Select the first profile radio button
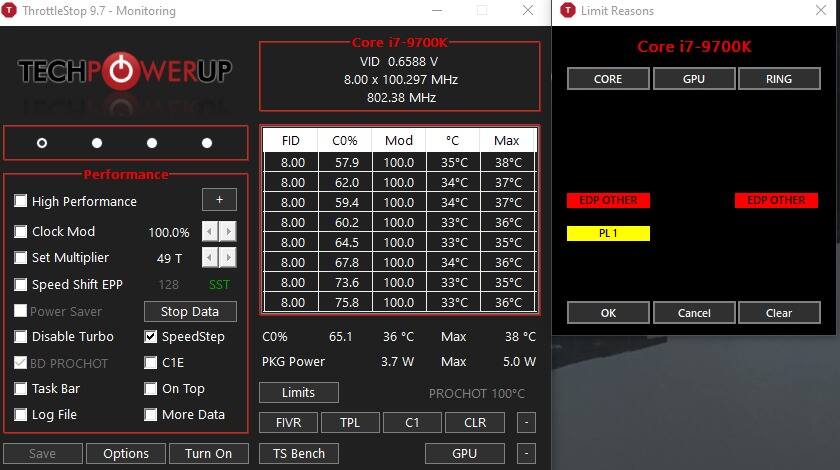The width and height of the screenshot is (840, 470). tap(42, 143)
